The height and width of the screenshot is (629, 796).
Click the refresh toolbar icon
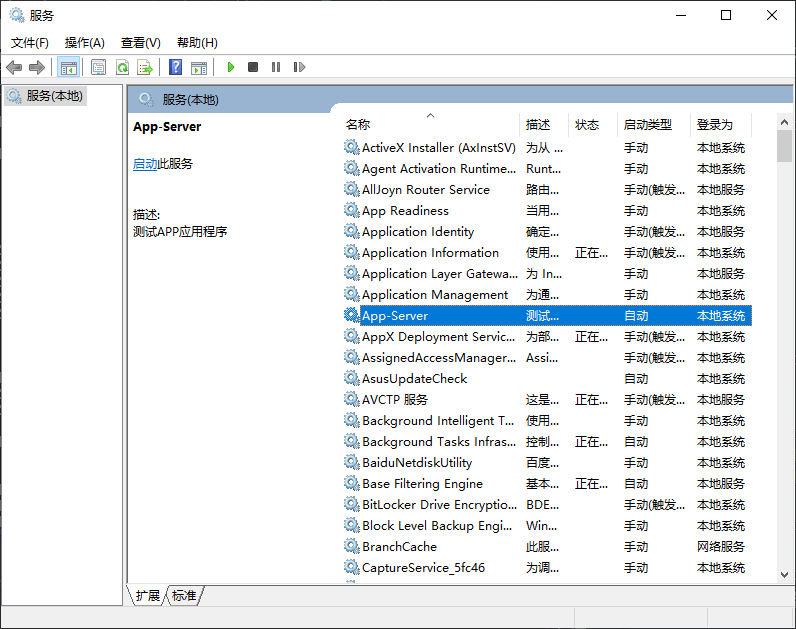click(x=122, y=67)
